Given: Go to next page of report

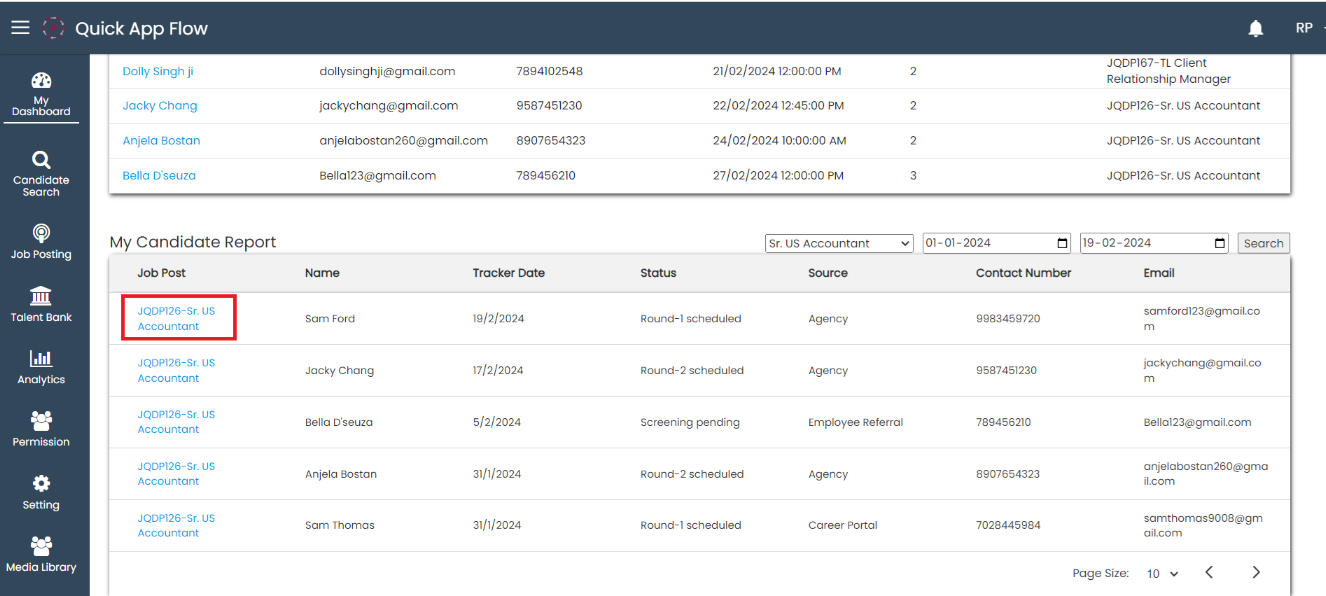Looking at the screenshot, I should 1256,573.
